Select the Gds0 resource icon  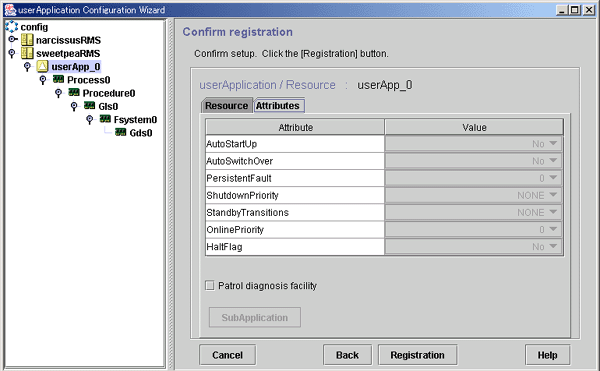click(121, 132)
